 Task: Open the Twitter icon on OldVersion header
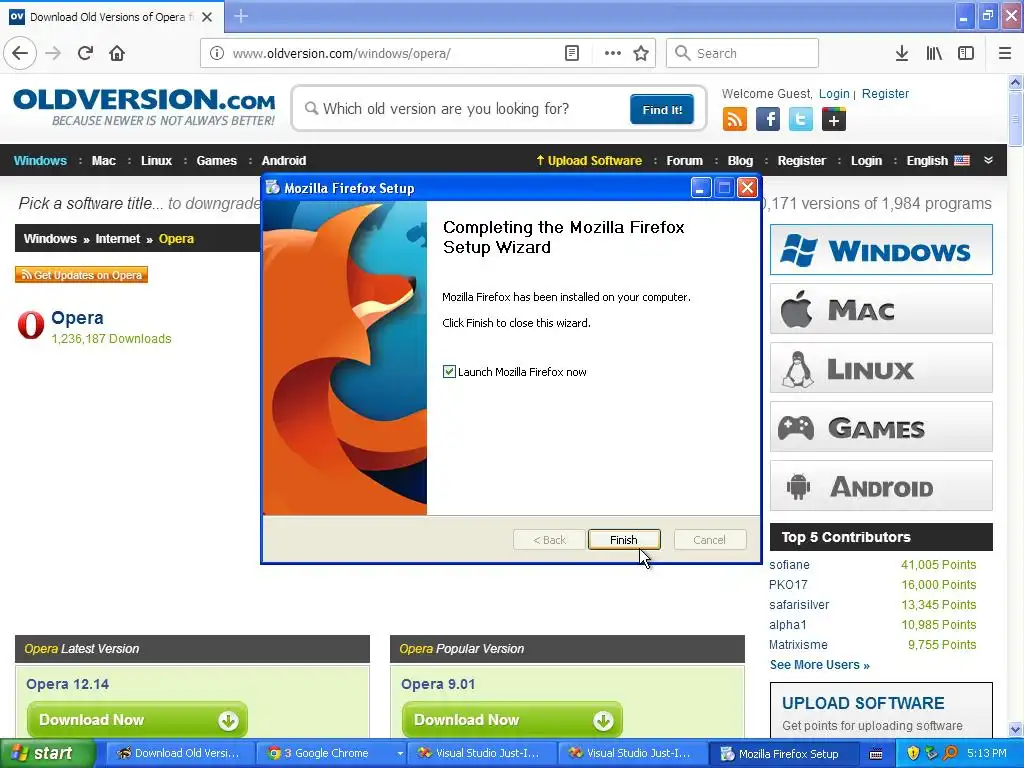click(x=801, y=120)
